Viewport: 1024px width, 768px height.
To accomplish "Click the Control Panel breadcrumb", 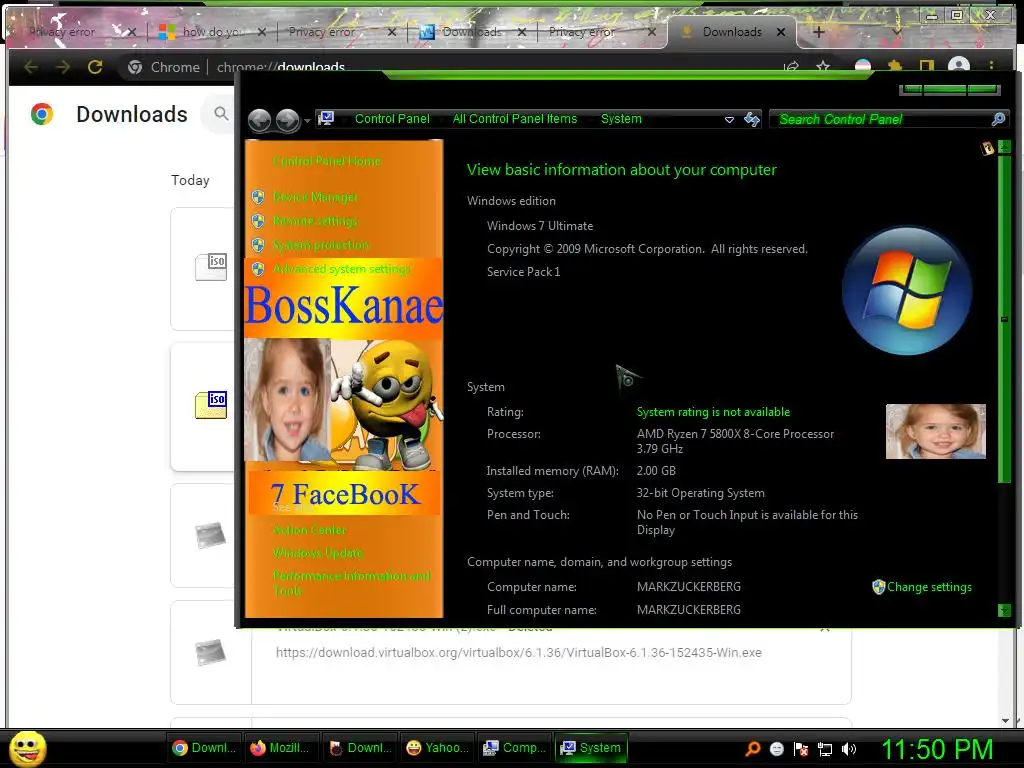I will pyautogui.click(x=392, y=119).
